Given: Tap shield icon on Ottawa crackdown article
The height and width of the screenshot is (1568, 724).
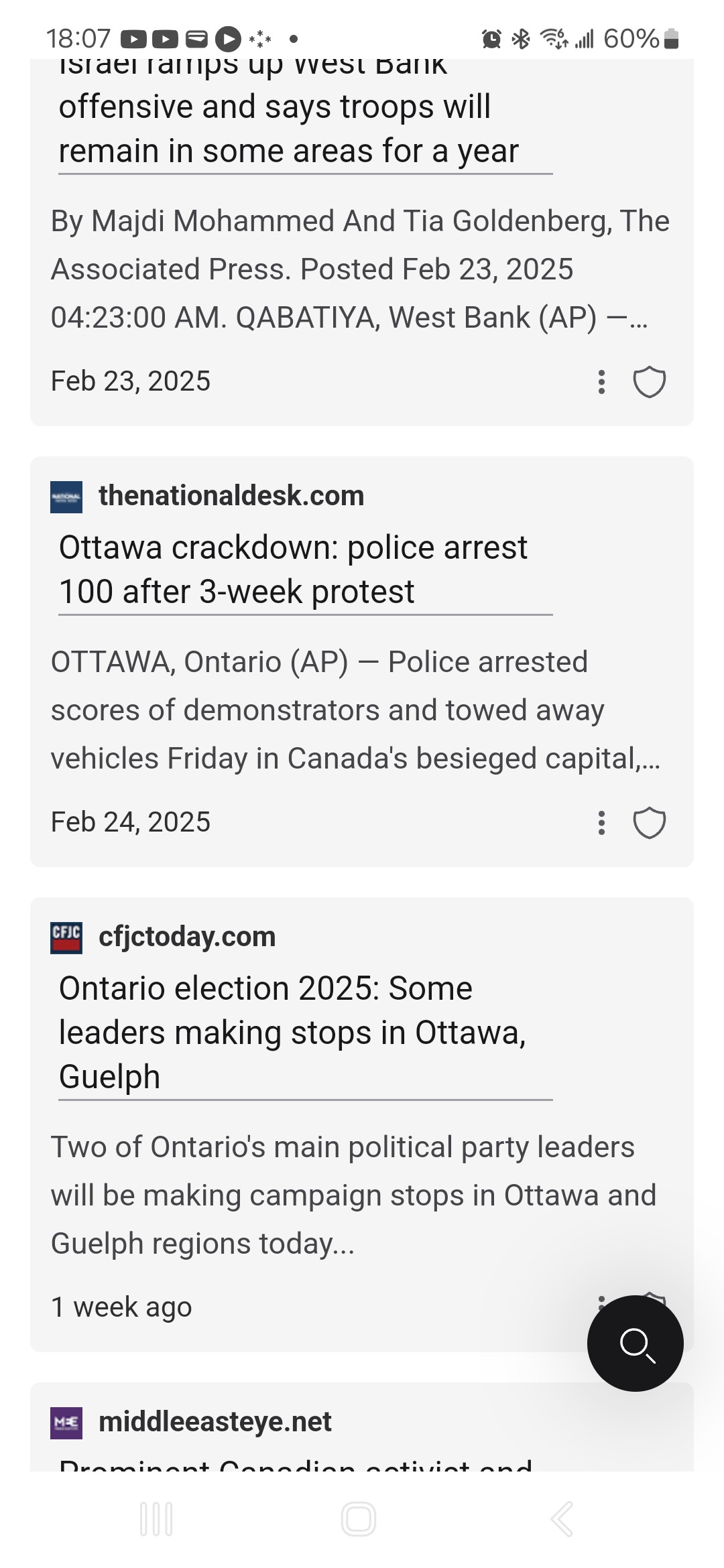Looking at the screenshot, I should coord(650,823).
